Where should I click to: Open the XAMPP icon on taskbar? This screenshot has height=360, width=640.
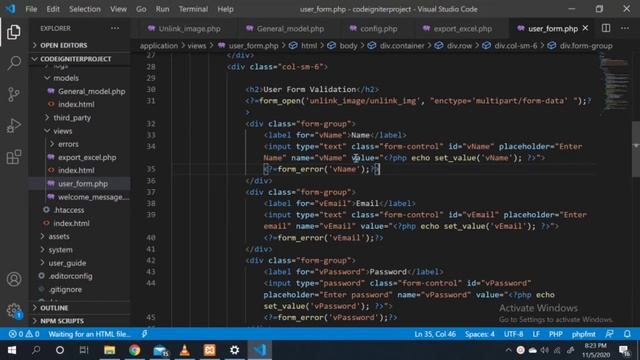point(209,350)
